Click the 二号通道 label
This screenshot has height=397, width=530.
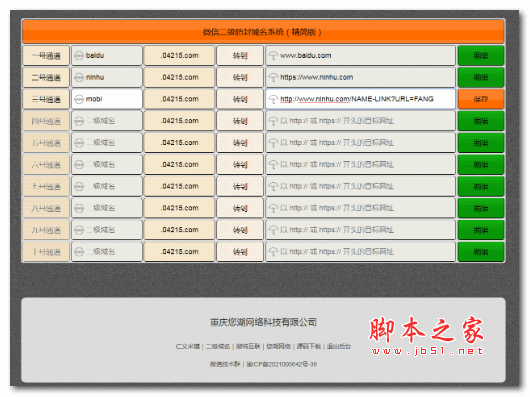46,77
